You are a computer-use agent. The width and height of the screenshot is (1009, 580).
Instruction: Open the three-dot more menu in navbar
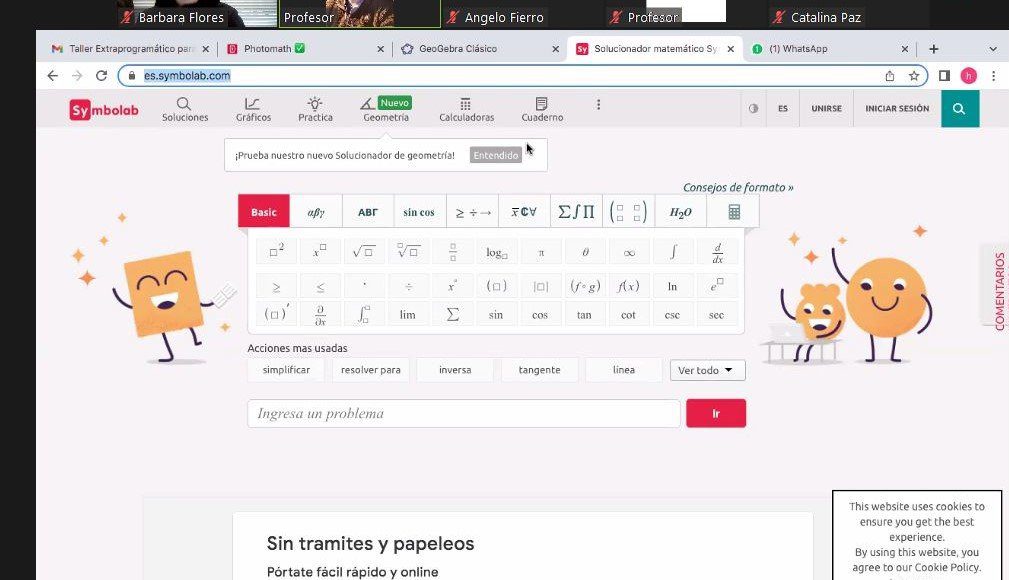[599, 105]
